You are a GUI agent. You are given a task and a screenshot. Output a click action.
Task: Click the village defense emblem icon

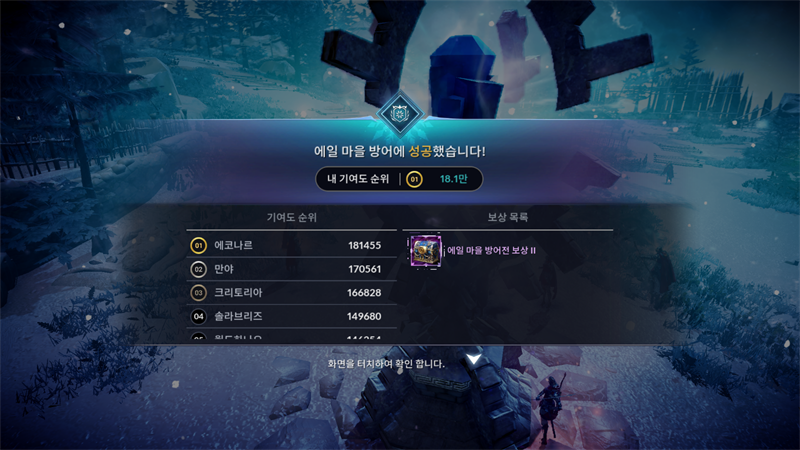[399, 114]
